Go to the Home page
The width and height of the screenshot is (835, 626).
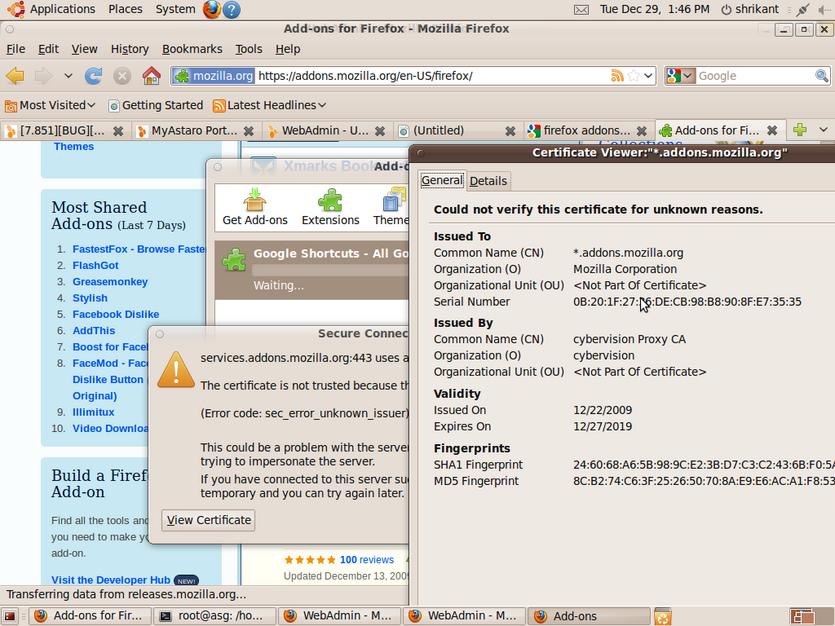click(151, 76)
